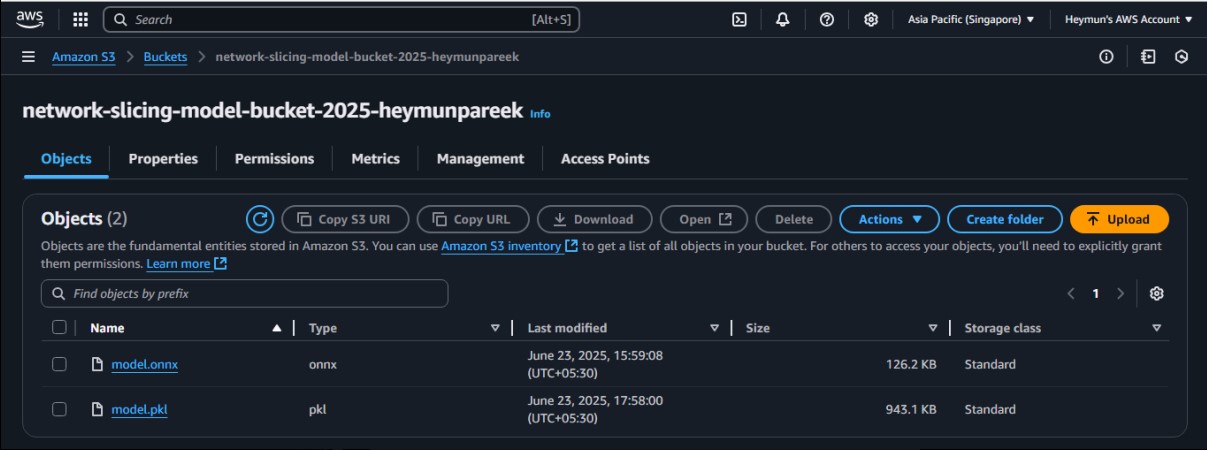The width and height of the screenshot is (1207, 450).
Task: Click the June 23, 2025, 15:59:08 timestamp
Action: [596, 364]
